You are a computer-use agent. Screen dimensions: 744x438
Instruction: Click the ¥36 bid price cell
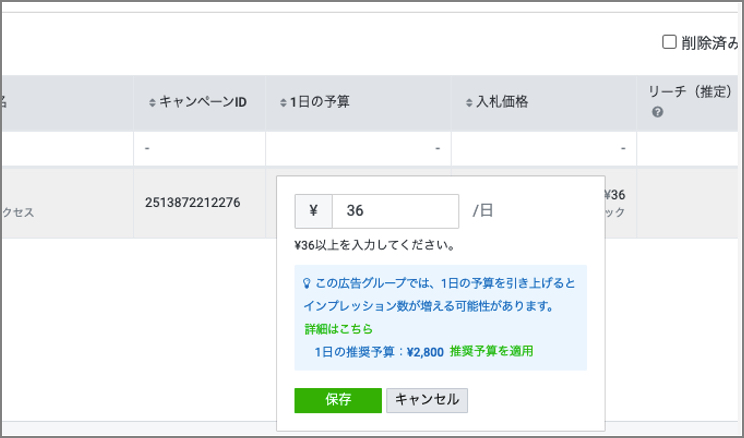[x=614, y=195]
